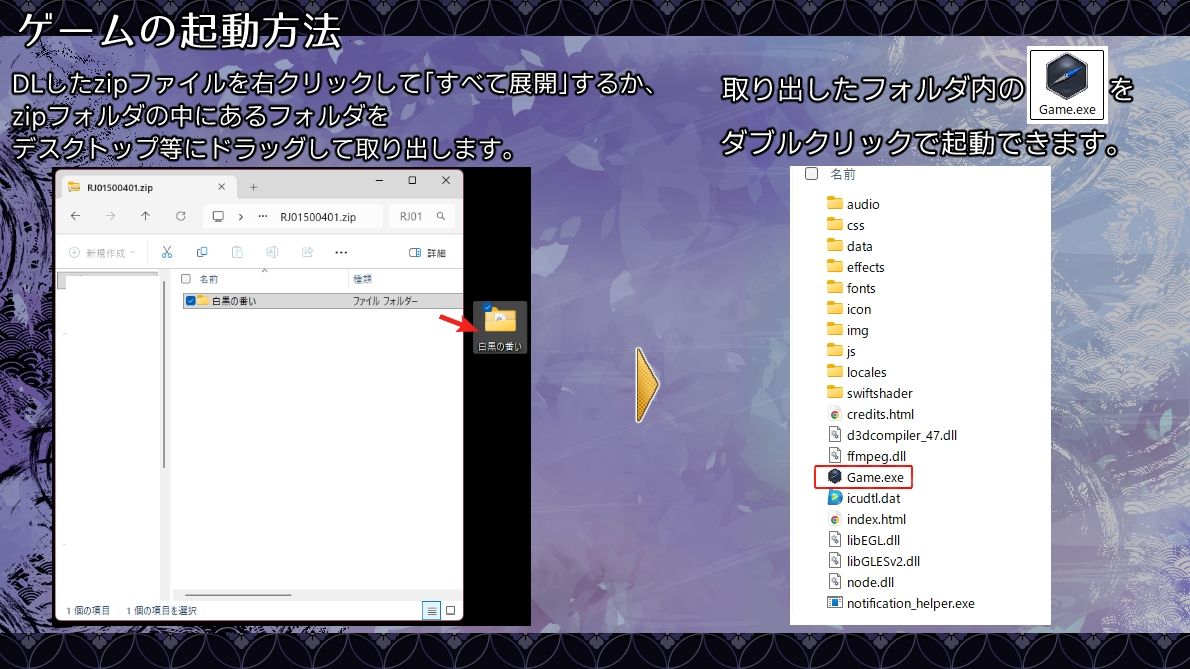
Task: Click the Paste icon in Explorer toolbar
Action: point(237,253)
